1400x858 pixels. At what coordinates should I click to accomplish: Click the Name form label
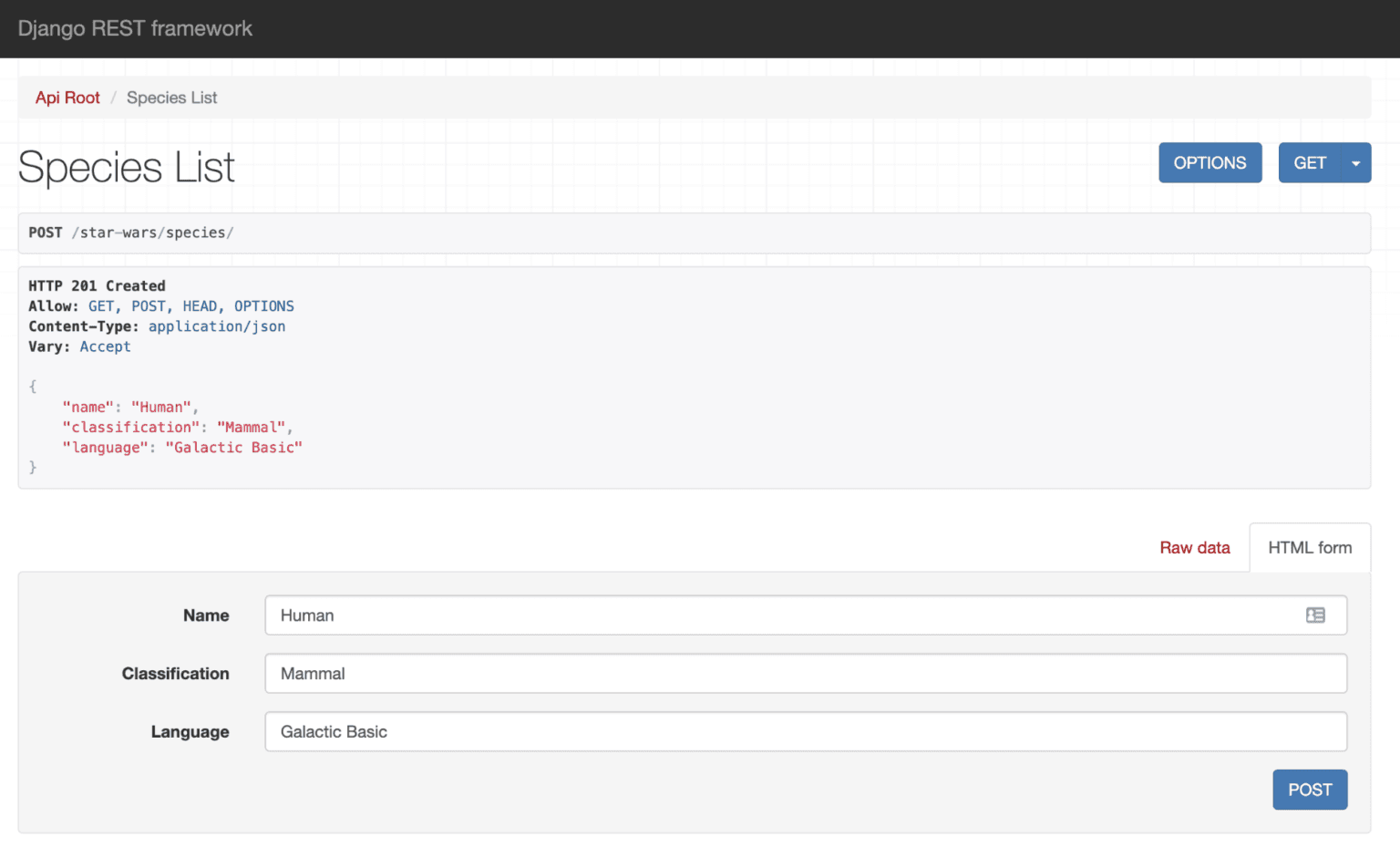(x=206, y=615)
